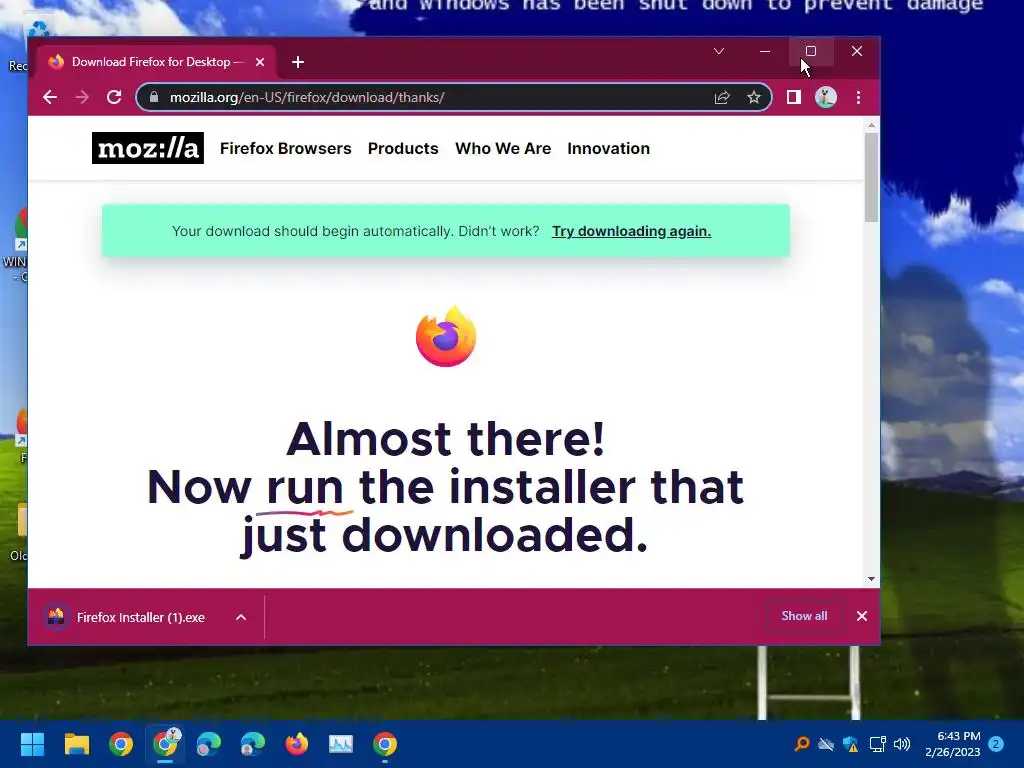Open the Firefox Browsers menu

285,148
